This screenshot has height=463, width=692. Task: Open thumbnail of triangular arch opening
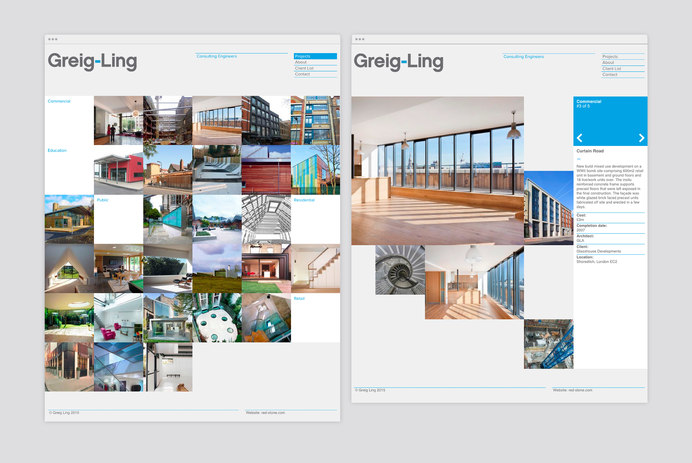[x=69, y=268]
